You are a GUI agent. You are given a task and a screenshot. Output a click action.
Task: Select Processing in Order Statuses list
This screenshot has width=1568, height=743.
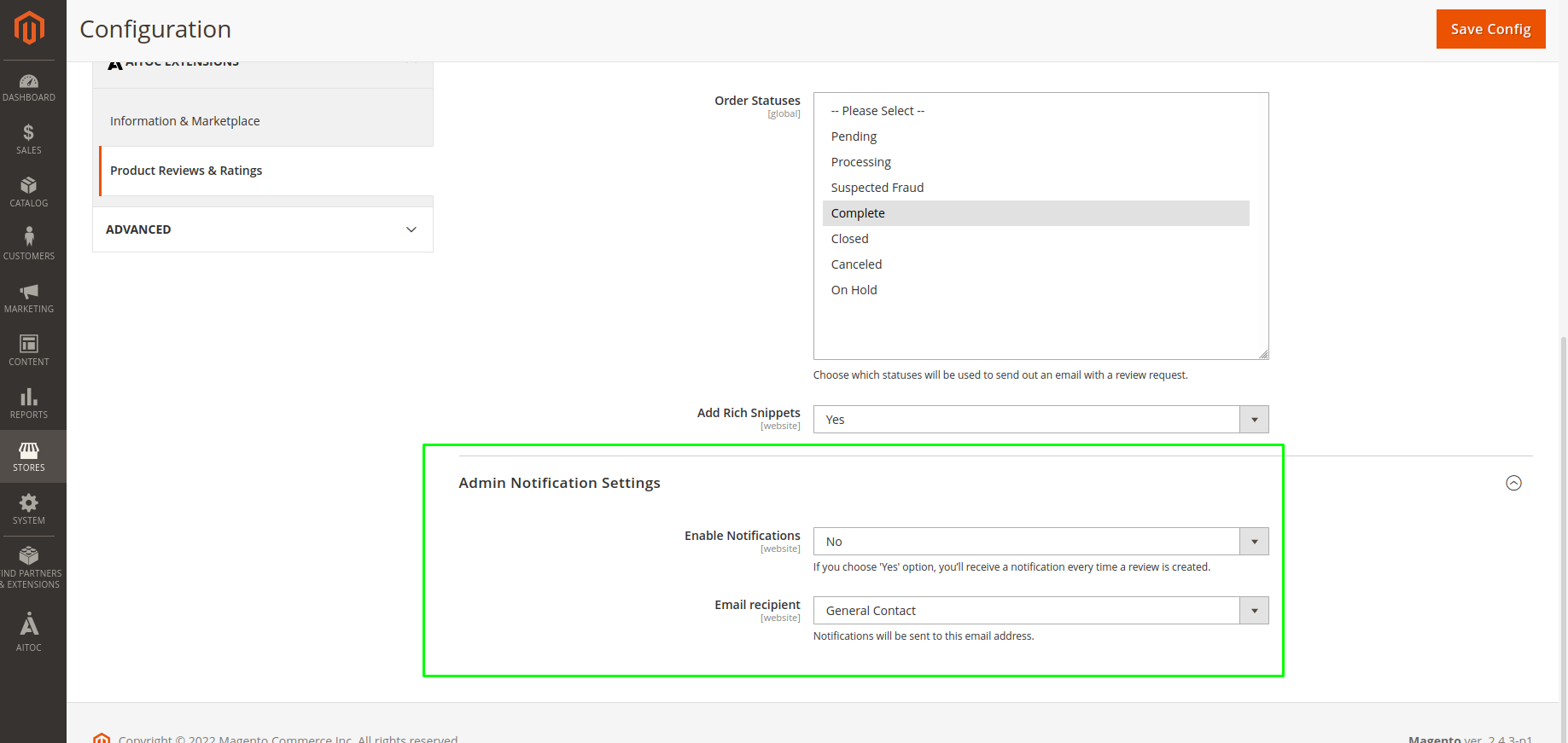[x=1035, y=162]
